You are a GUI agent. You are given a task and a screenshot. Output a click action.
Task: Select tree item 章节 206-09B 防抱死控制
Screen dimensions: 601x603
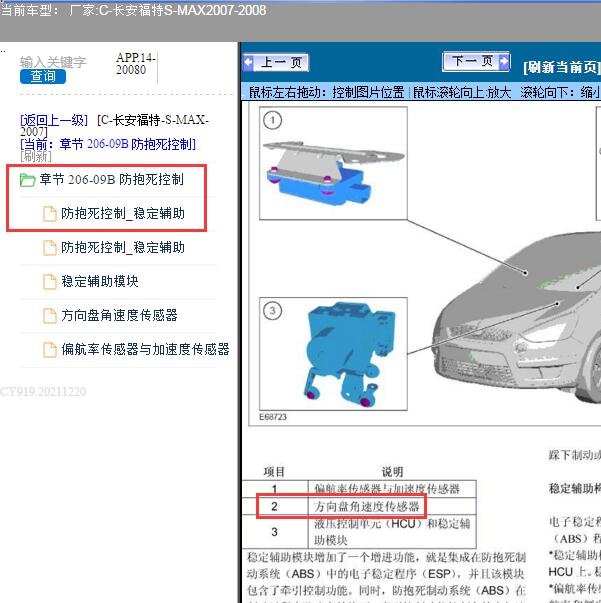(112, 180)
